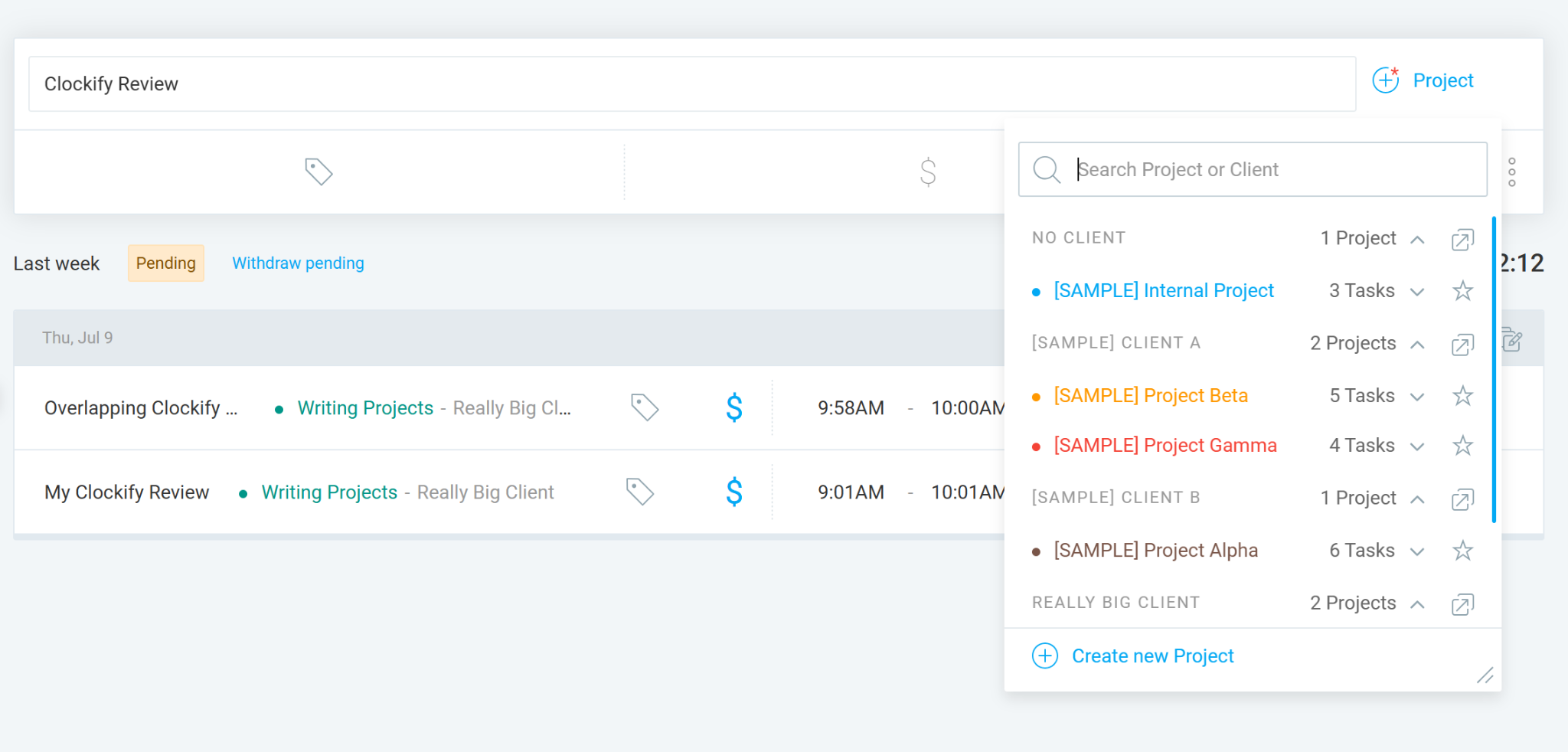Expand the 6 Tasks of Project Alpha
Screen dimensions: 1568x752
1417,551
